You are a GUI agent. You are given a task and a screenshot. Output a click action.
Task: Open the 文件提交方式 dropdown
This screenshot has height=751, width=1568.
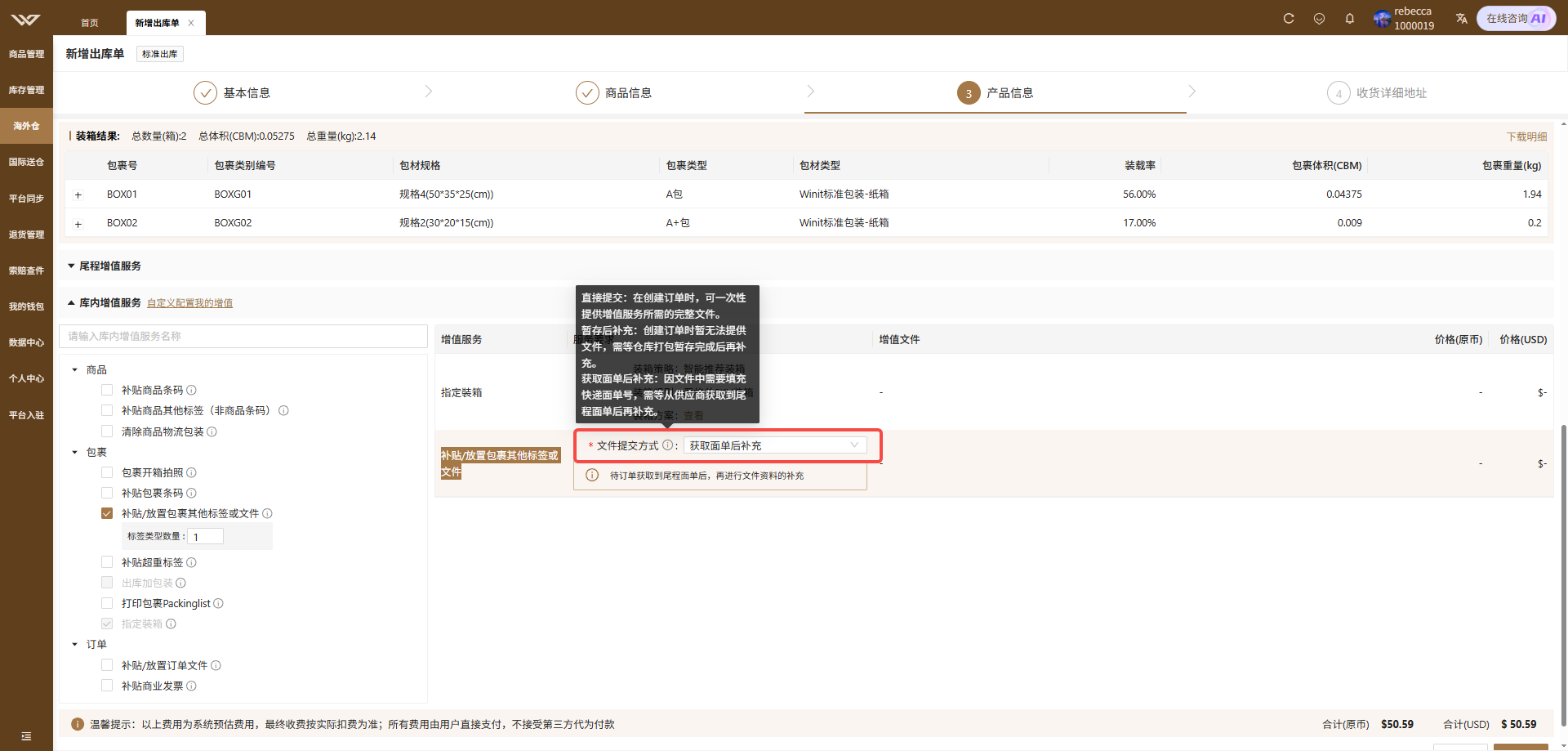[774, 445]
